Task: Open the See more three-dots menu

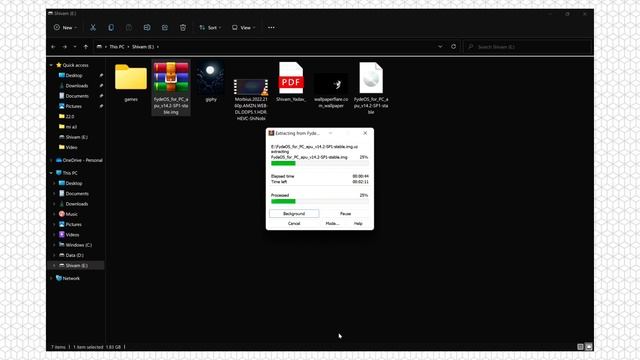Action: tap(271, 27)
